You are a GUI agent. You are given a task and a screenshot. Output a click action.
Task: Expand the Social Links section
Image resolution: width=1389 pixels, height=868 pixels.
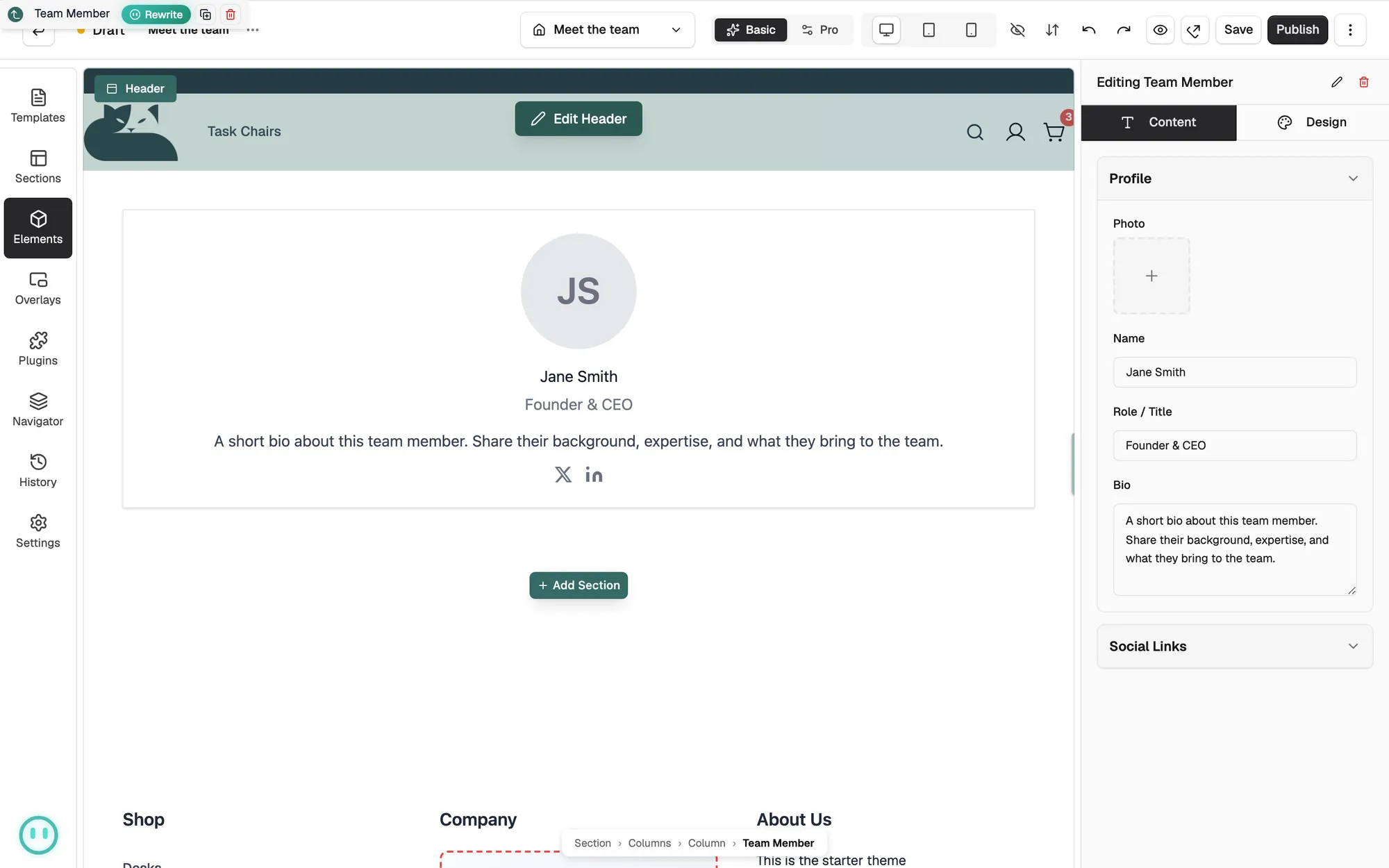pyautogui.click(x=1234, y=646)
